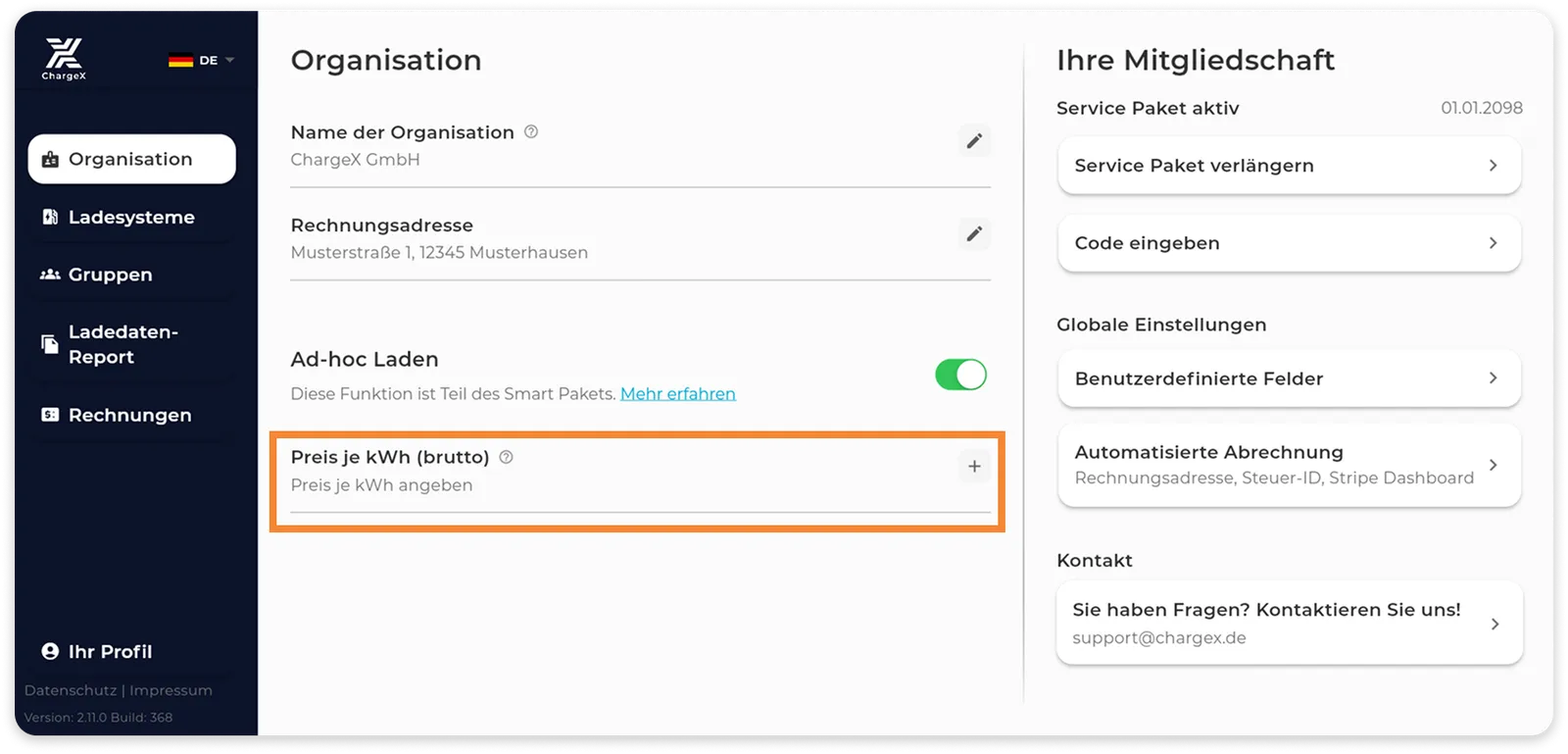
Task: Click 'Preis je kWh angeben' placeholder text
Action: coord(381,484)
